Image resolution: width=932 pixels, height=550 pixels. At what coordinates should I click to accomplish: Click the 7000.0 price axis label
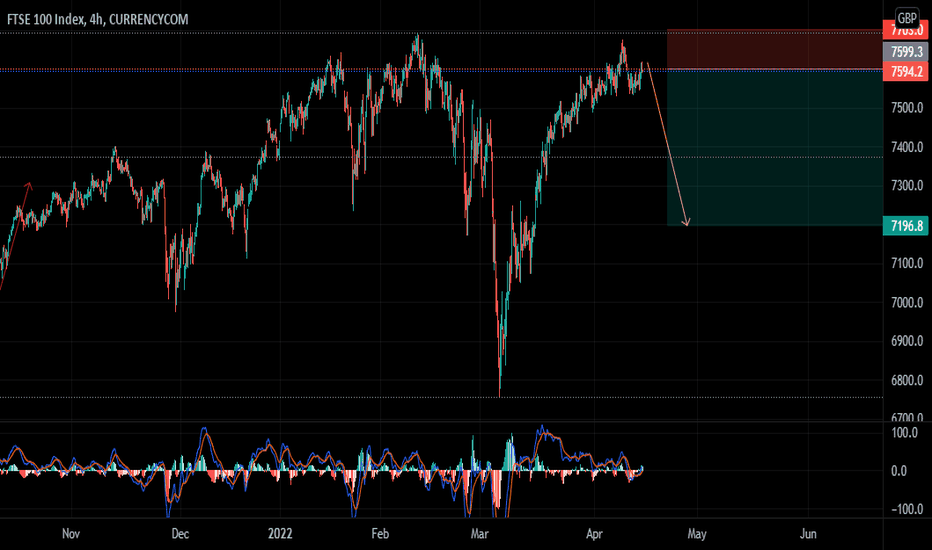click(907, 303)
